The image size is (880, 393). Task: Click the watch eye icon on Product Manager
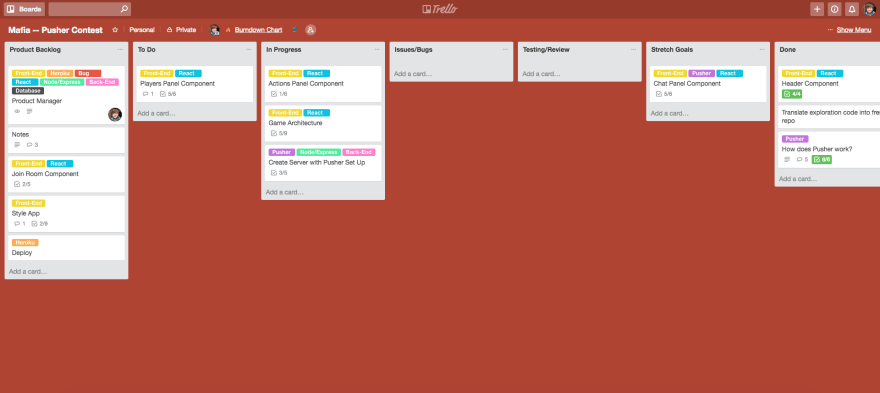coord(17,111)
